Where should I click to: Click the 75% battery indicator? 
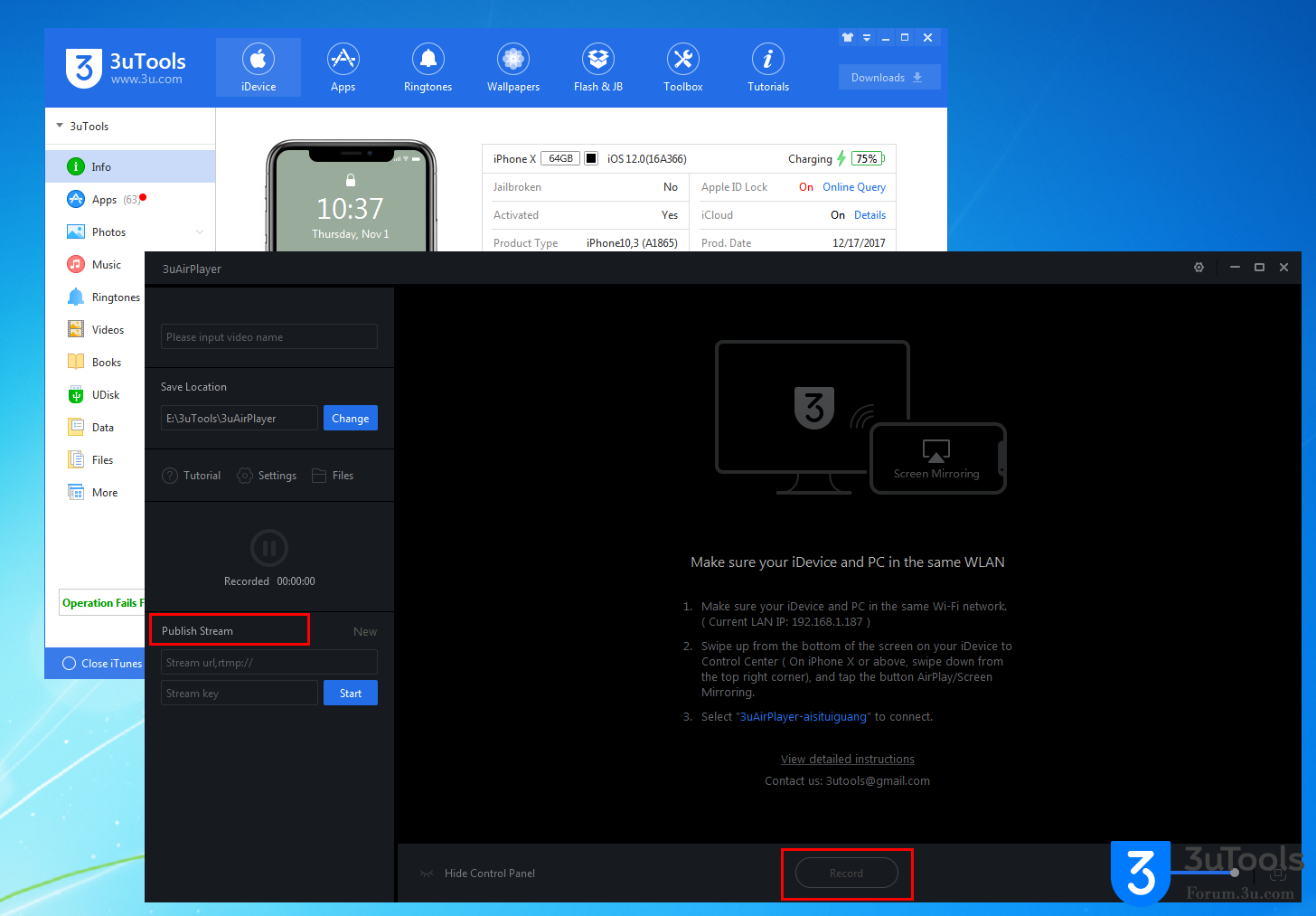(x=868, y=158)
